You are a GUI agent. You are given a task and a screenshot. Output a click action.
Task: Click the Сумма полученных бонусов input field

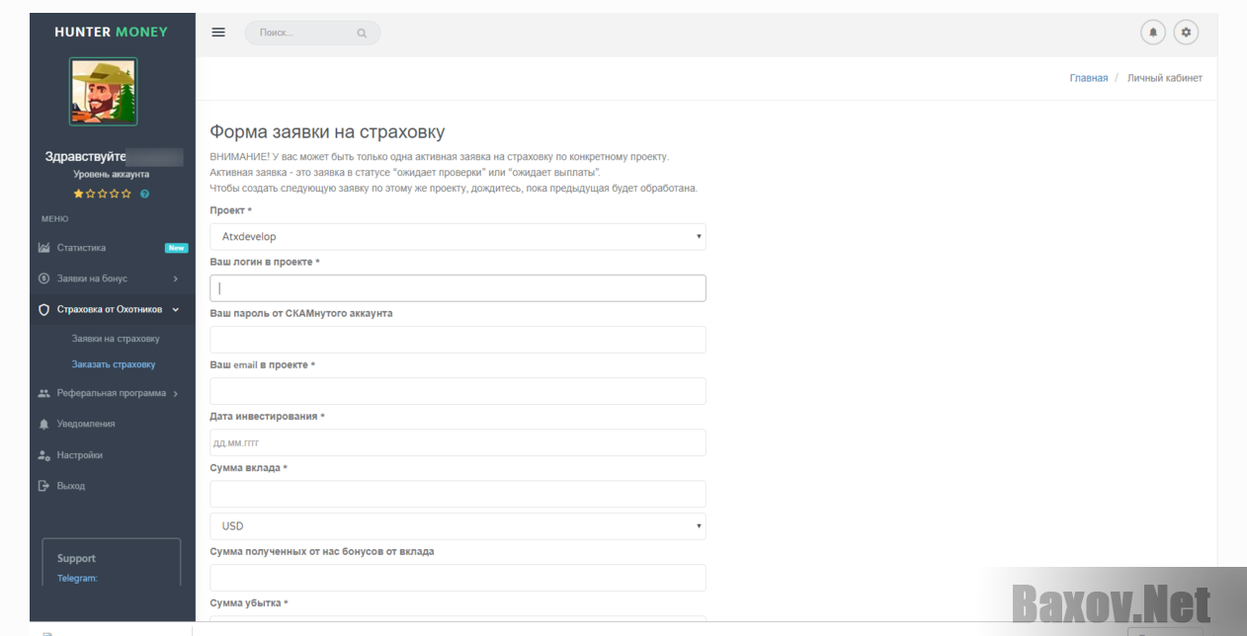tap(458, 577)
